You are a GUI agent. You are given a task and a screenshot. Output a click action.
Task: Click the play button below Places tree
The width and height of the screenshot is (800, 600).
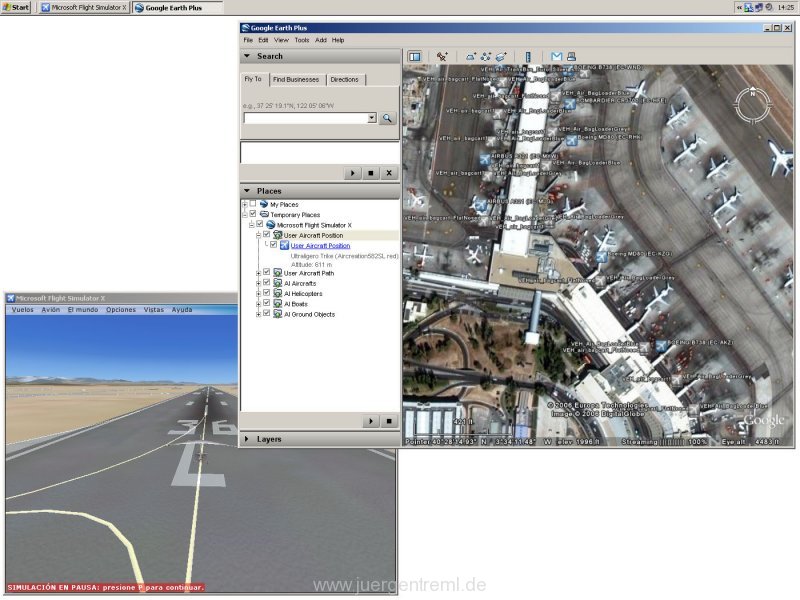(x=371, y=421)
